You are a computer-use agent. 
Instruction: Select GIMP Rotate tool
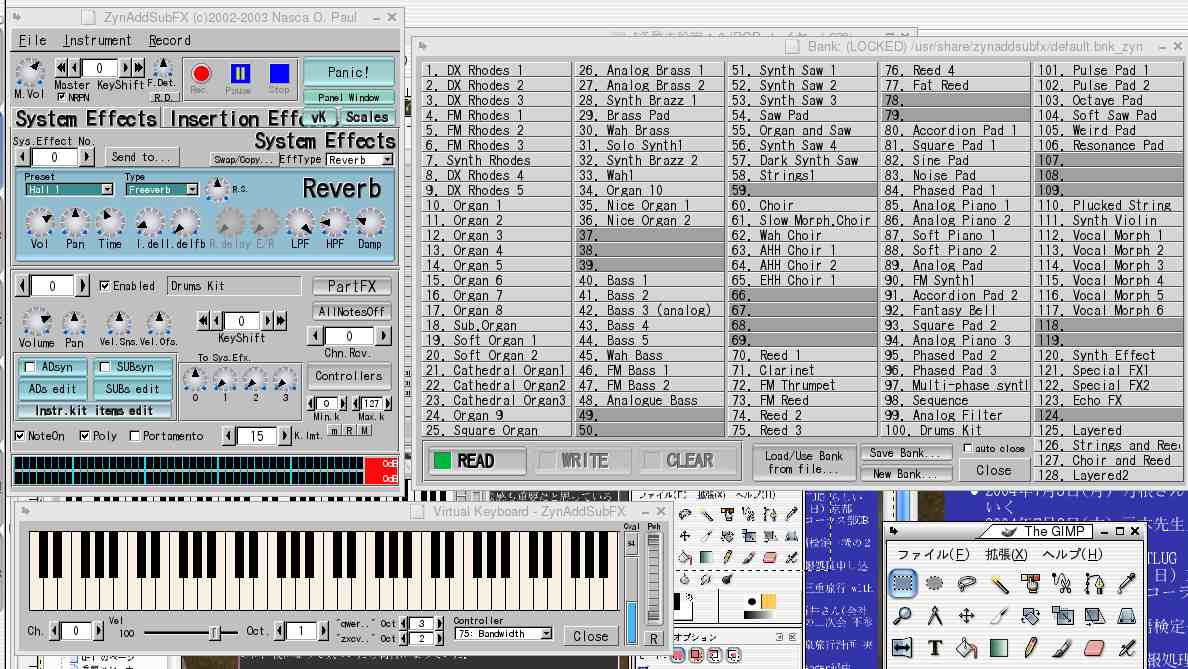tap(1030, 616)
